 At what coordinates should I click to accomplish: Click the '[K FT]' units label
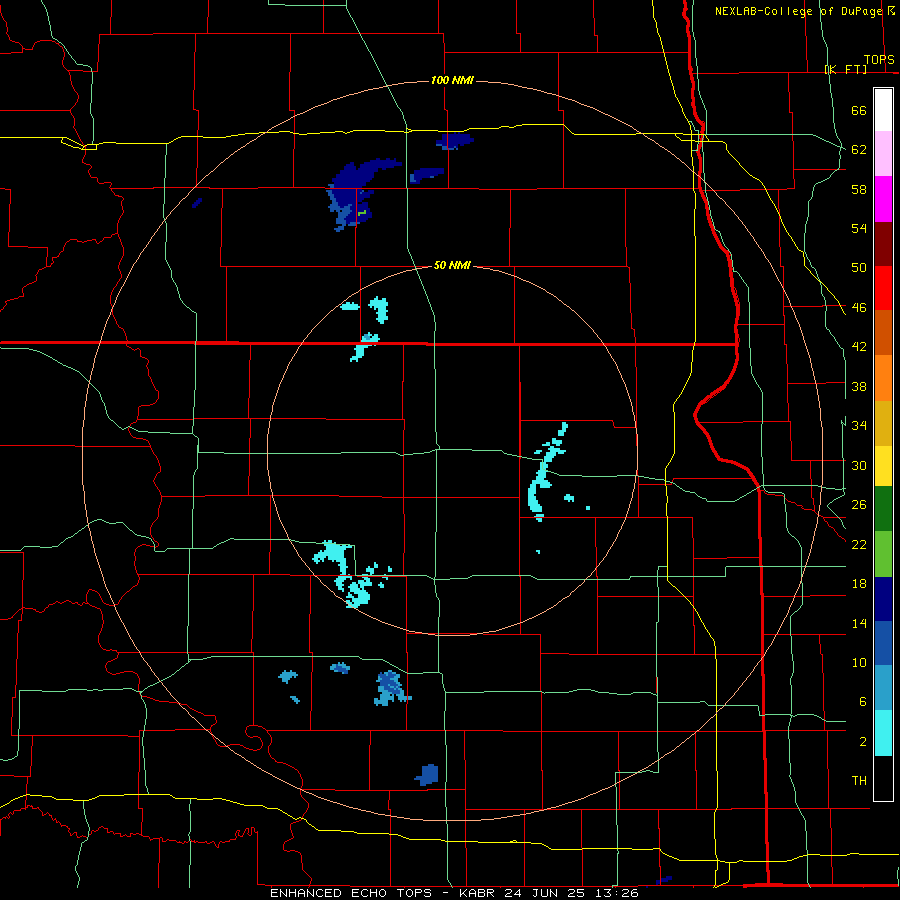point(845,69)
